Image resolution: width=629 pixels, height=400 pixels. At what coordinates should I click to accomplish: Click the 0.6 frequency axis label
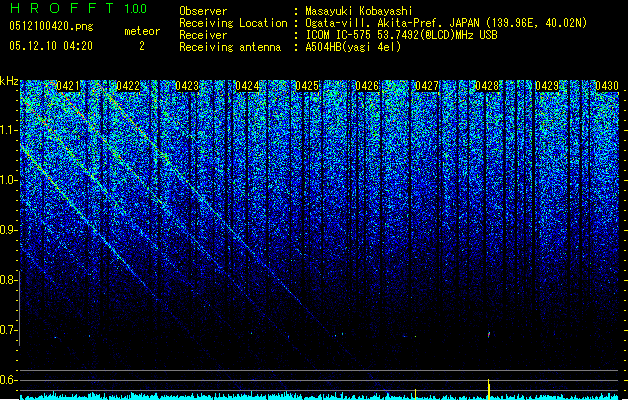pyautogui.click(x=8, y=380)
